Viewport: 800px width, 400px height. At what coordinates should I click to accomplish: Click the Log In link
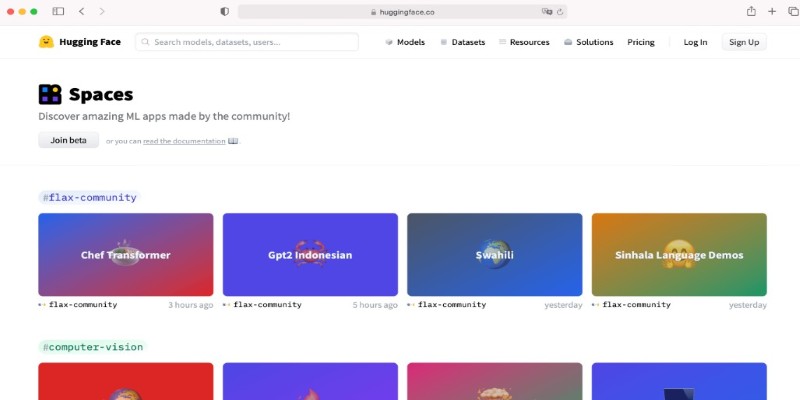[695, 42]
